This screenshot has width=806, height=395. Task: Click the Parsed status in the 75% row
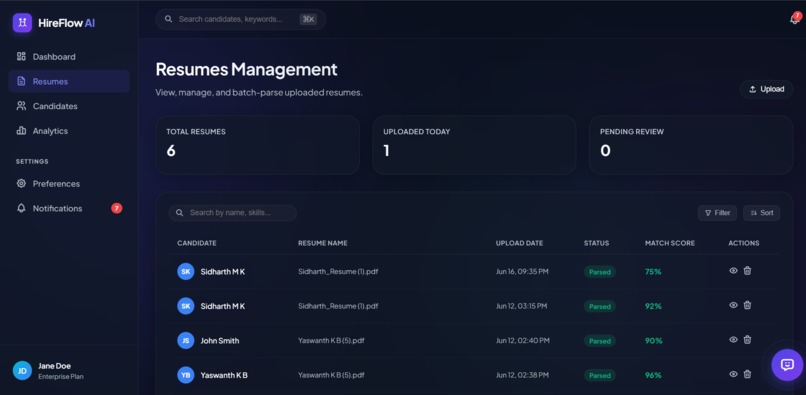click(600, 272)
